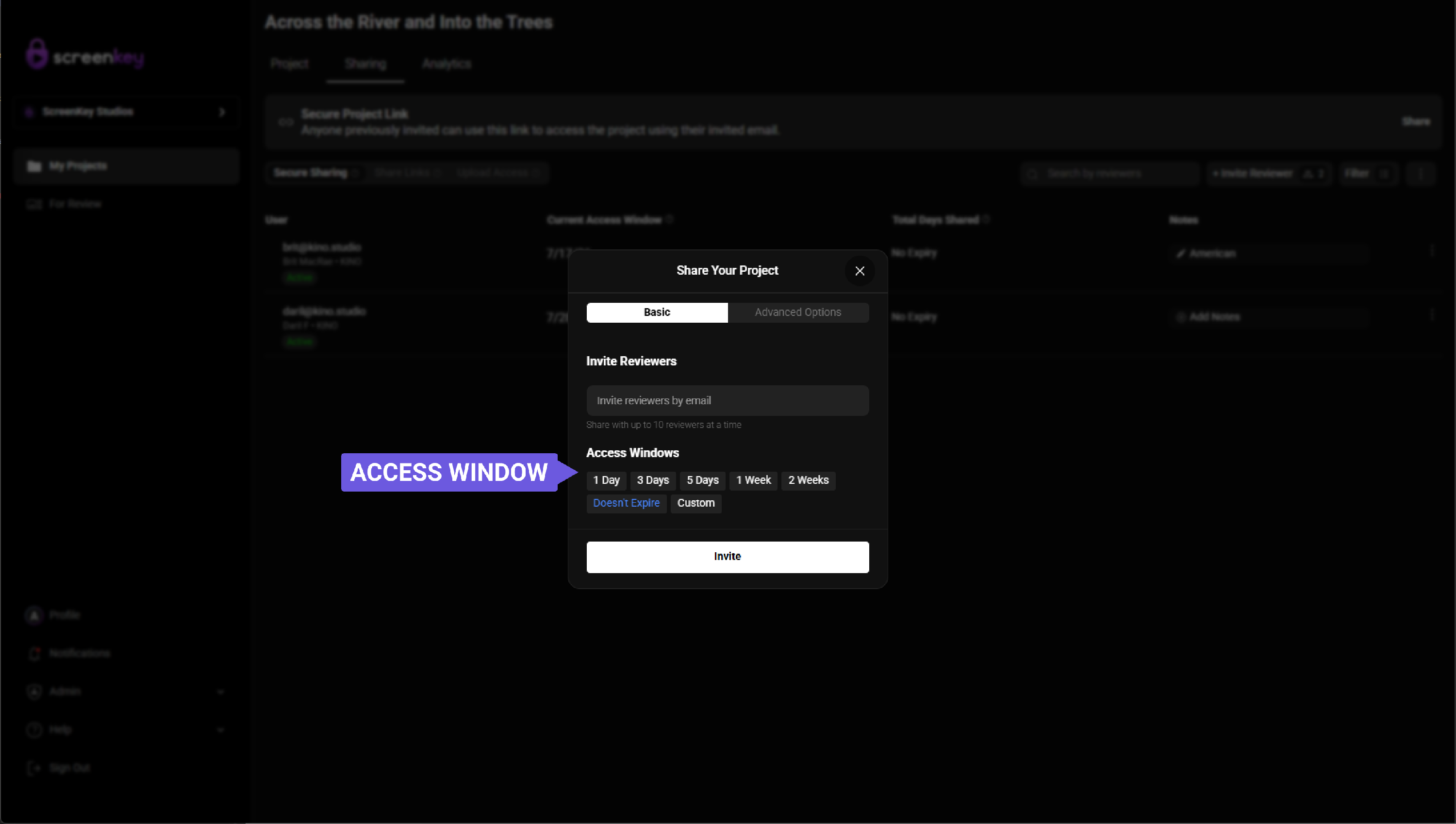Click the search by reviewers field
1456x824 pixels.
1109,174
